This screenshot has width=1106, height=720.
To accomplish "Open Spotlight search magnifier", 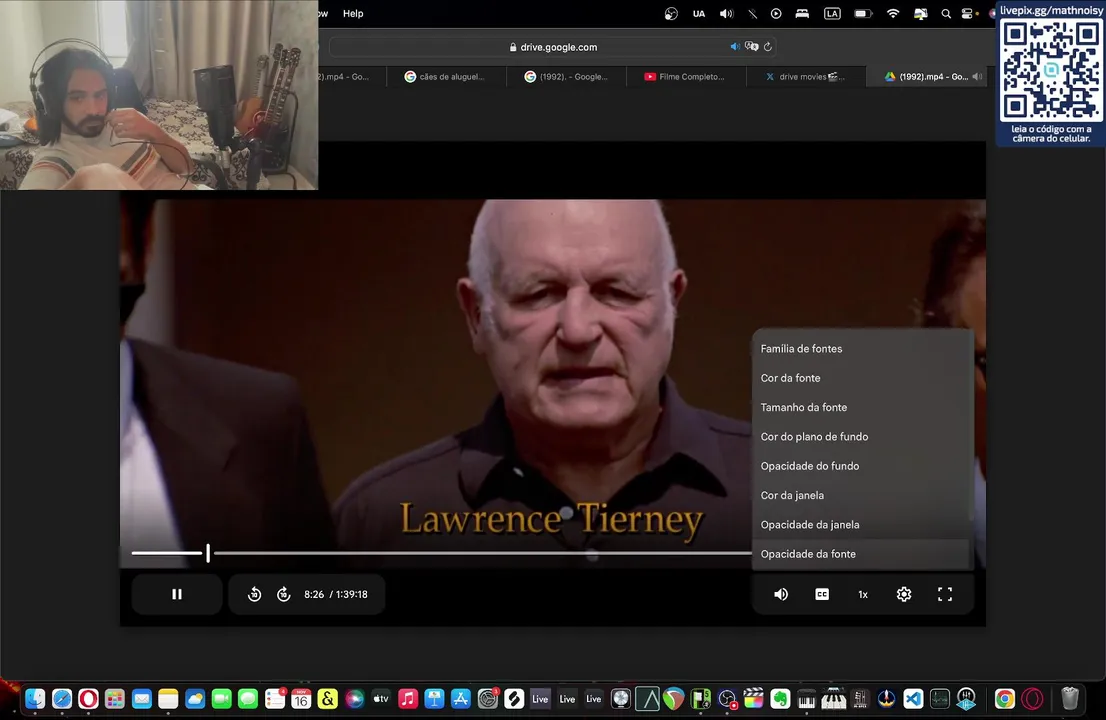I will (946, 13).
